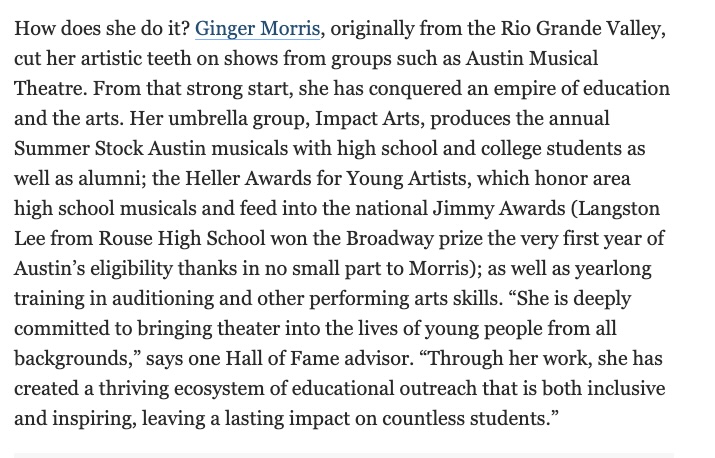Click the word "eligibility" in the text
This screenshot has height=458, width=715.
131,269
